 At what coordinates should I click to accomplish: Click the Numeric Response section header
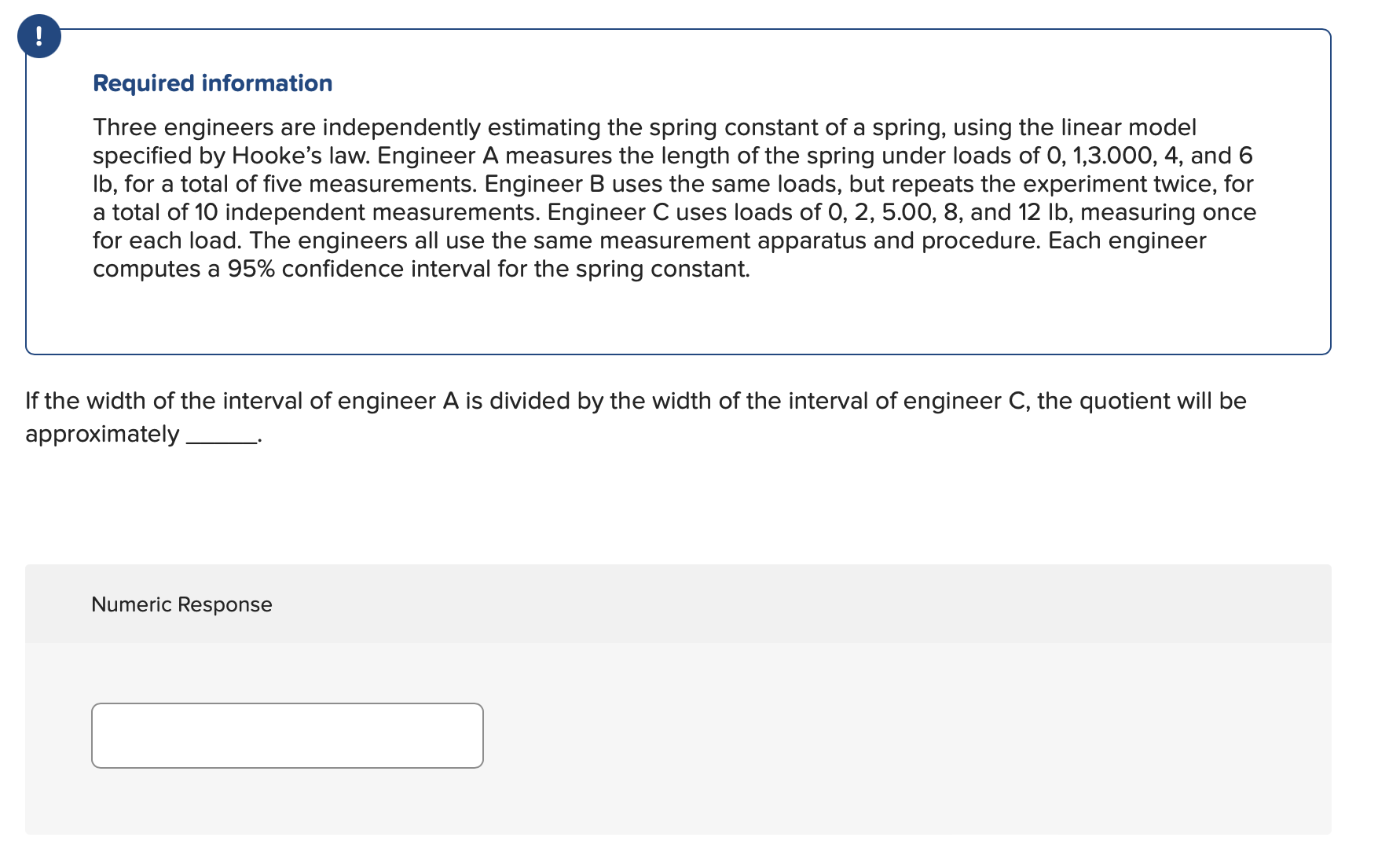[181, 604]
